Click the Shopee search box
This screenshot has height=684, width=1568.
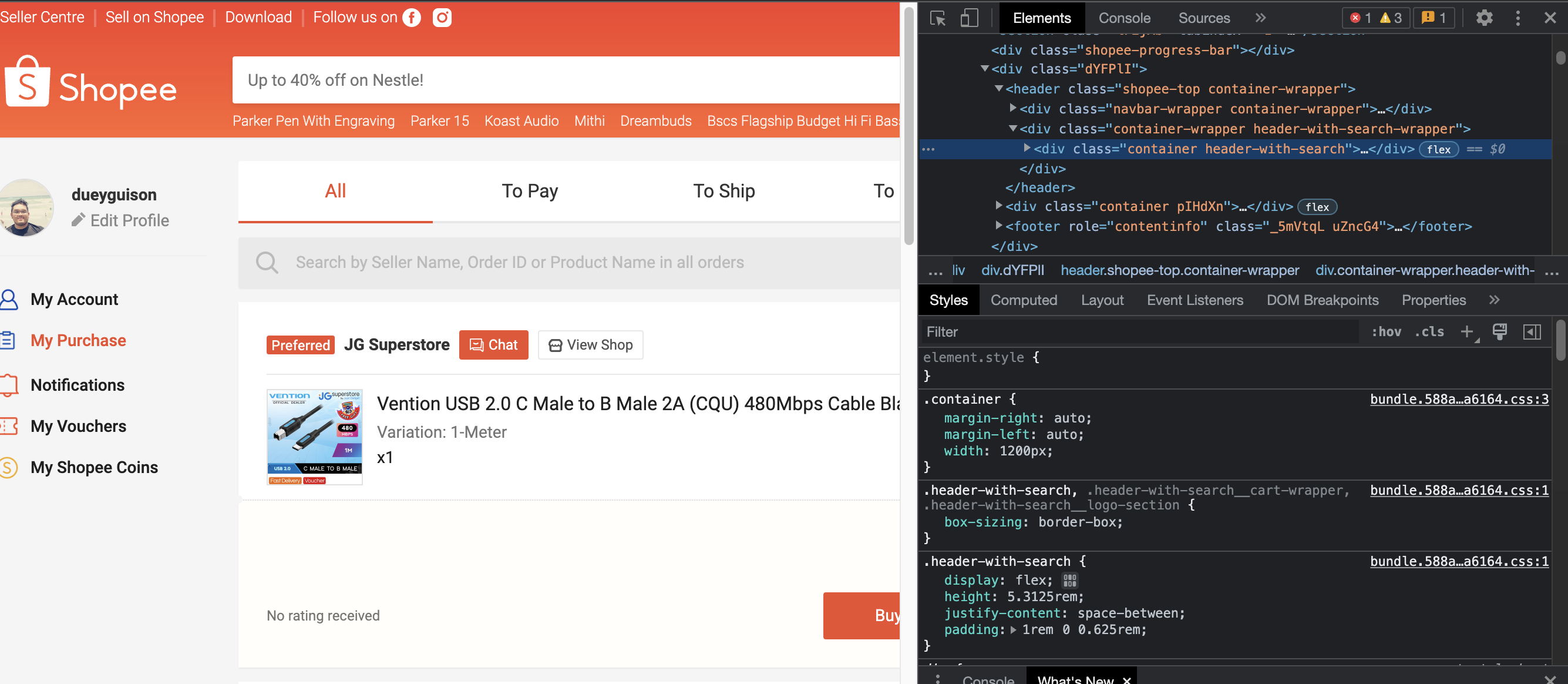point(566,80)
